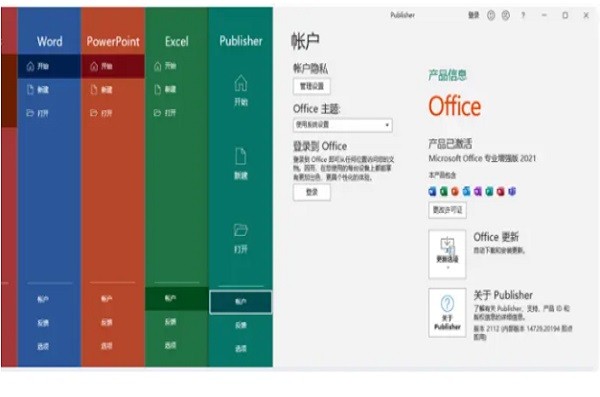
Task: Select the highlighted 帐户 item in Publisher
Action: coord(241,302)
